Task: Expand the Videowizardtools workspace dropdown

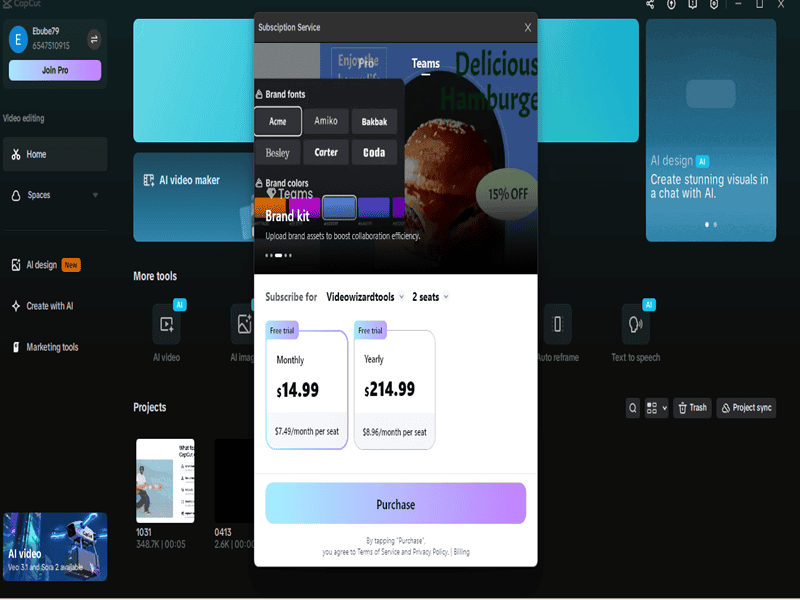Action: coord(366,297)
